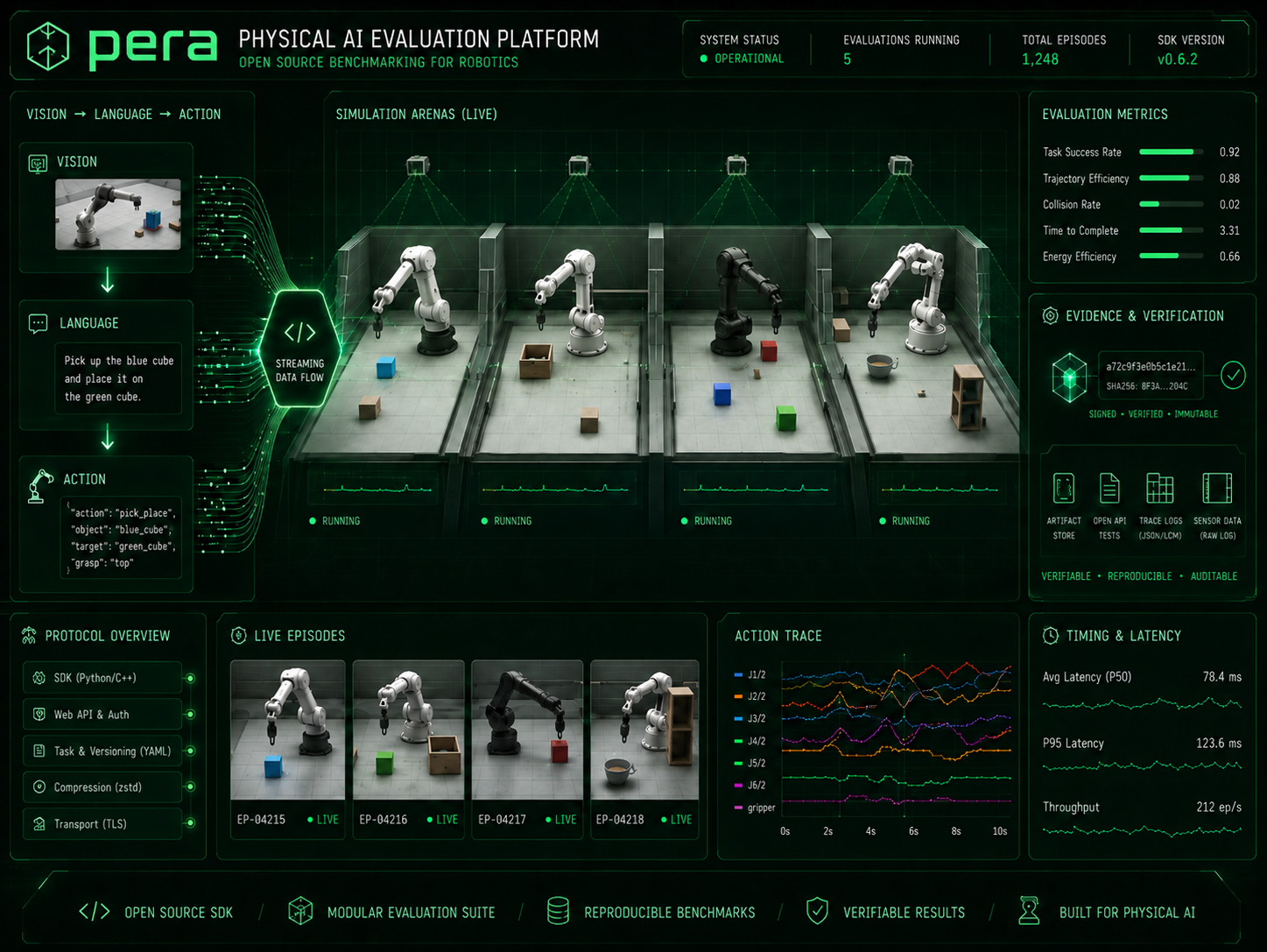Click the Protocol Overview header icon
The height and width of the screenshot is (952, 1267).
tap(29, 636)
